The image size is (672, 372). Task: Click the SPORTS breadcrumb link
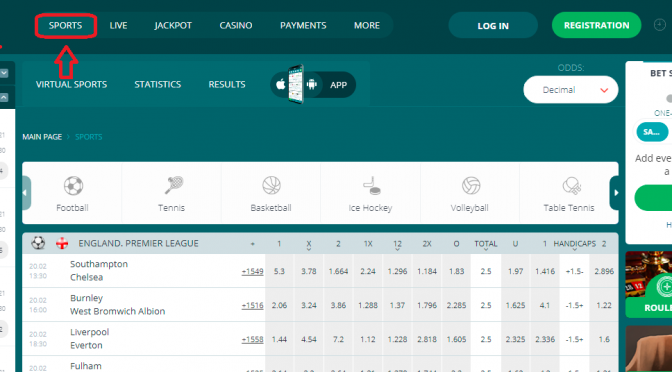(89, 137)
